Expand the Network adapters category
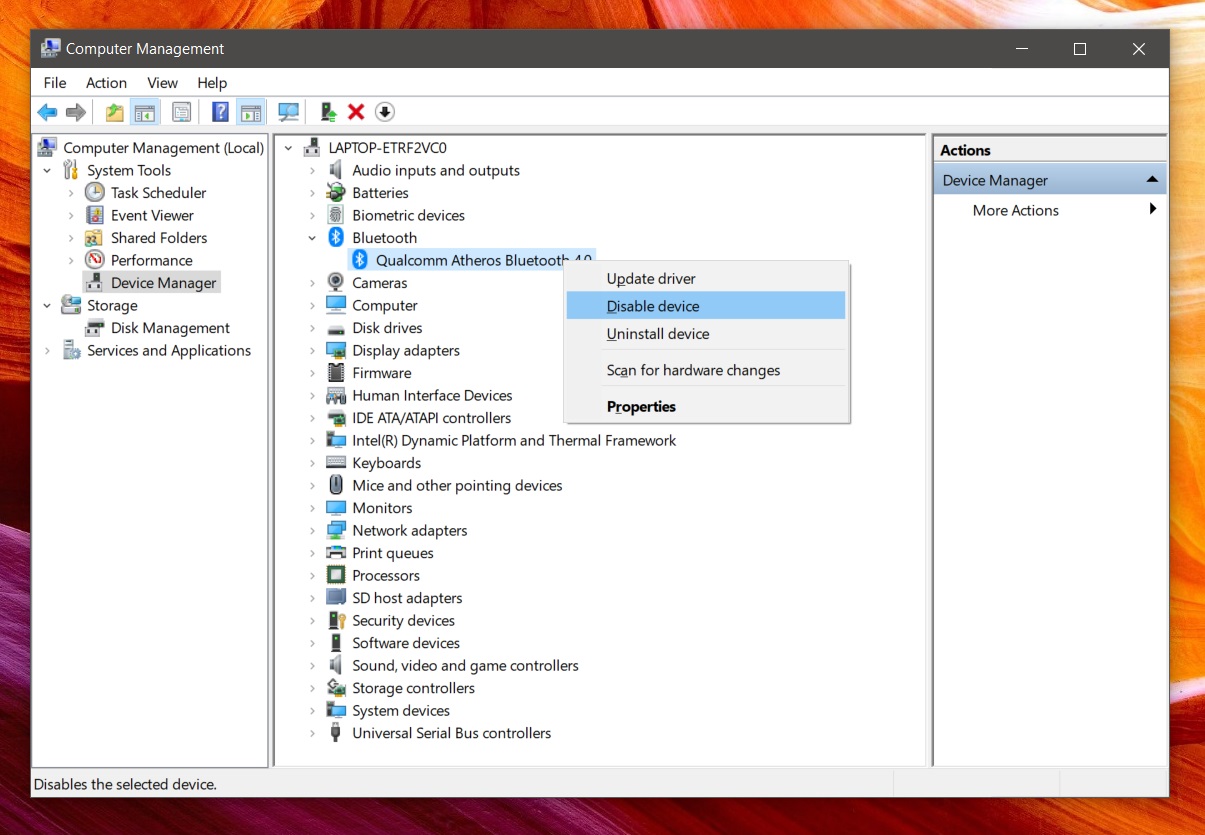 [x=312, y=531]
